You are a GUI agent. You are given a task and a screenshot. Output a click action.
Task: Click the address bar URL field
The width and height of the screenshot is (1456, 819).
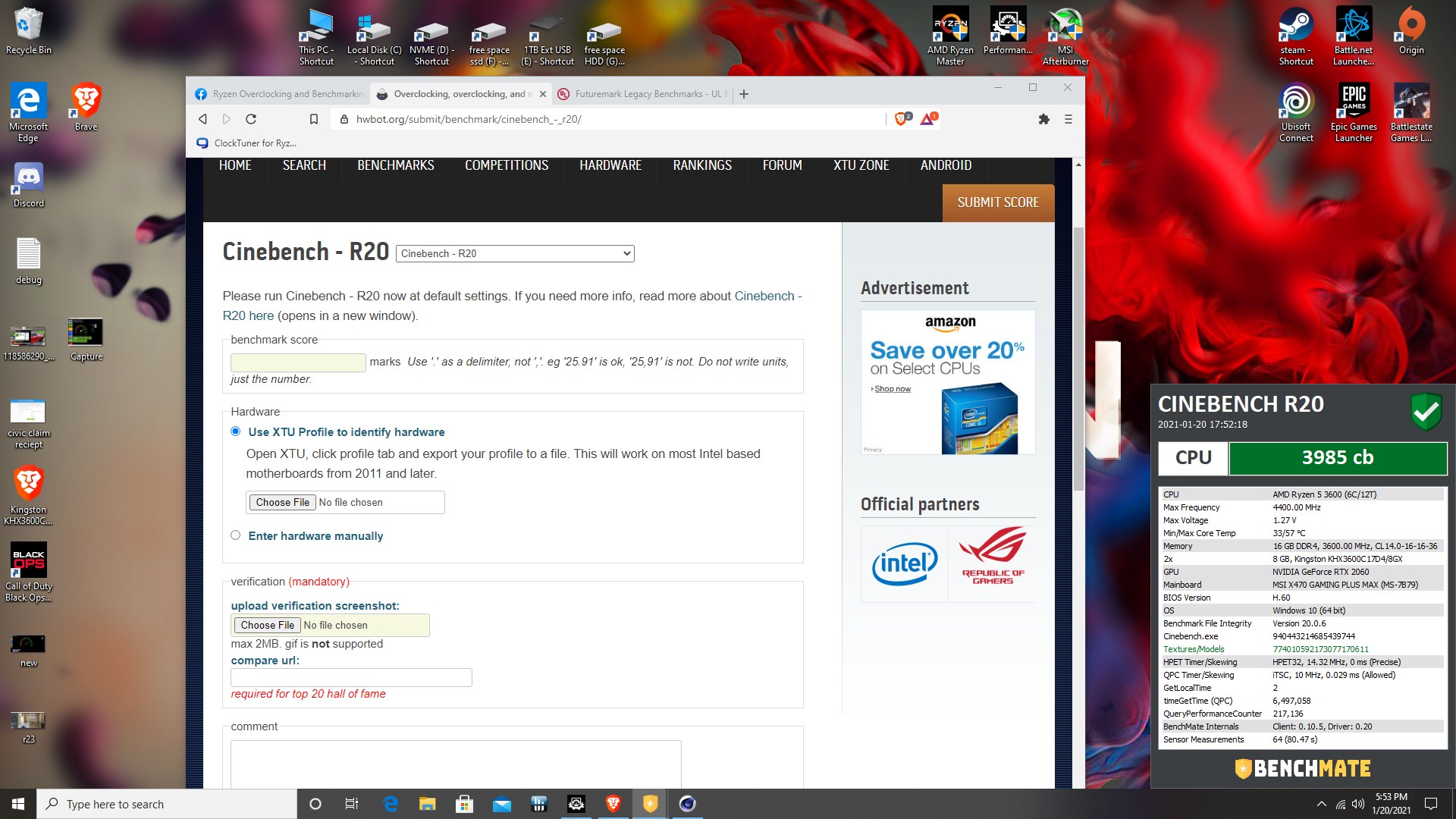[x=607, y=119]
